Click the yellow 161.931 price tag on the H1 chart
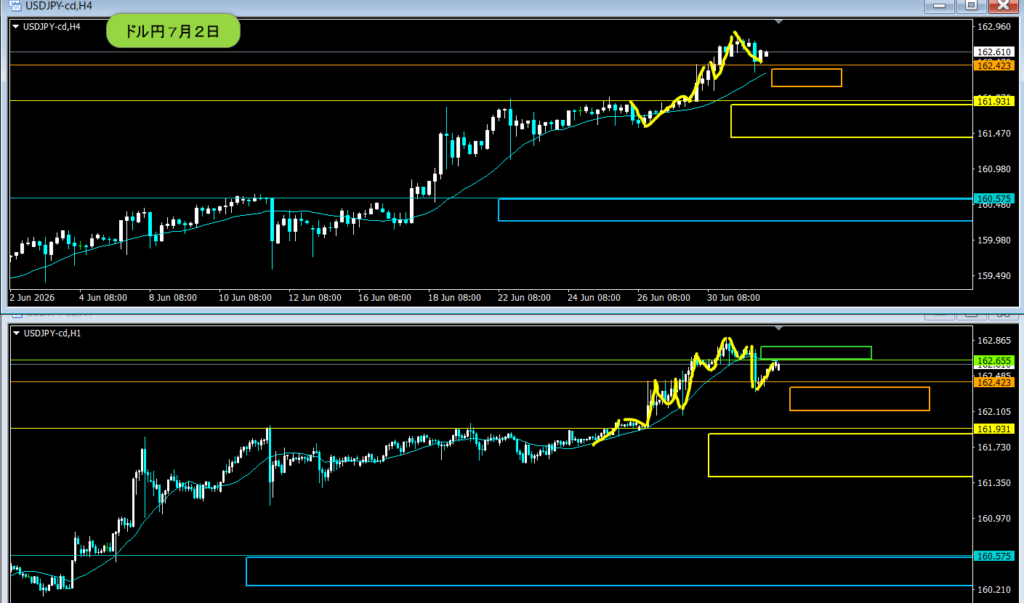 click(x=994, y=429)
